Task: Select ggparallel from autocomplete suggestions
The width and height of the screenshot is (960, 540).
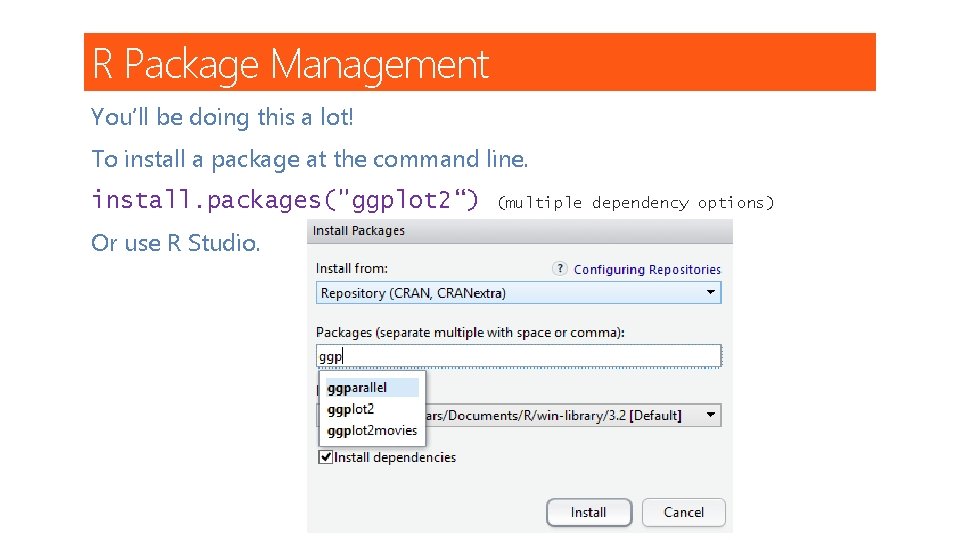Action: (358, 387)
